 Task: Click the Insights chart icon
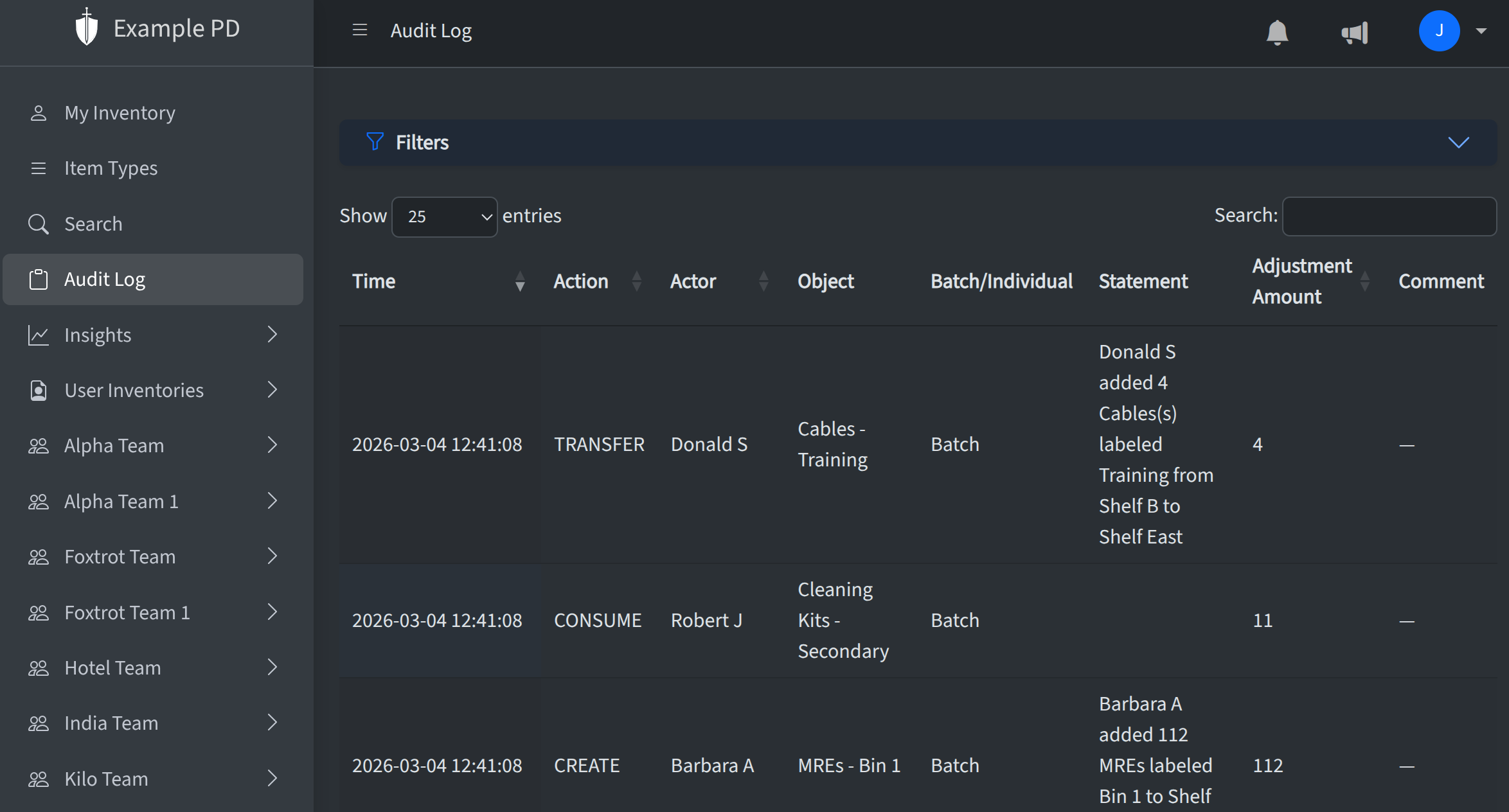click(x=39, y=334)
